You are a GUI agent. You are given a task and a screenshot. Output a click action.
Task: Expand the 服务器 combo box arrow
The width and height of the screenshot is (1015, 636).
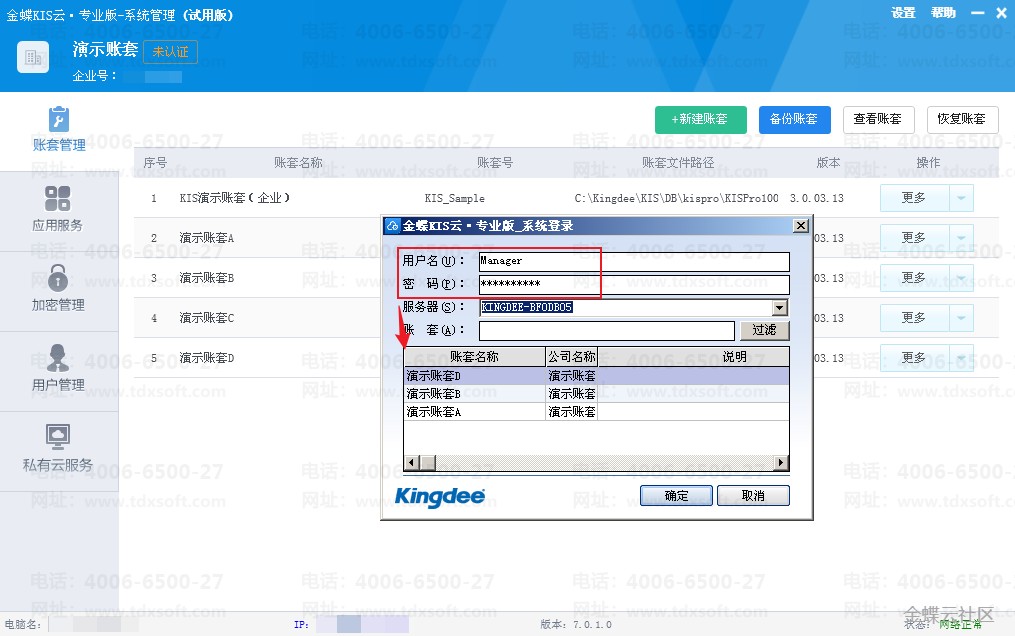coord(780,307)
